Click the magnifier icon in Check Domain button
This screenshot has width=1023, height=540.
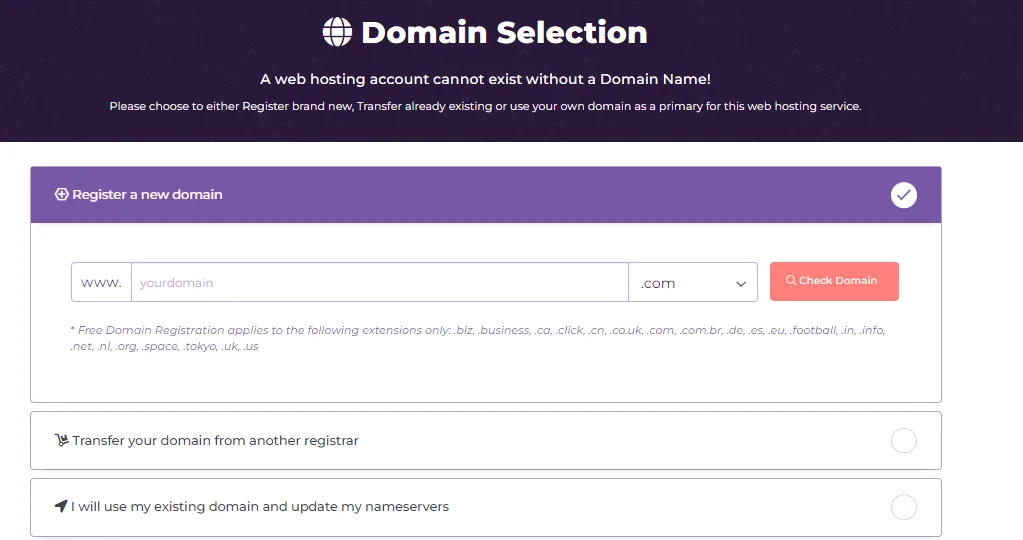click(x=791, y=281)
